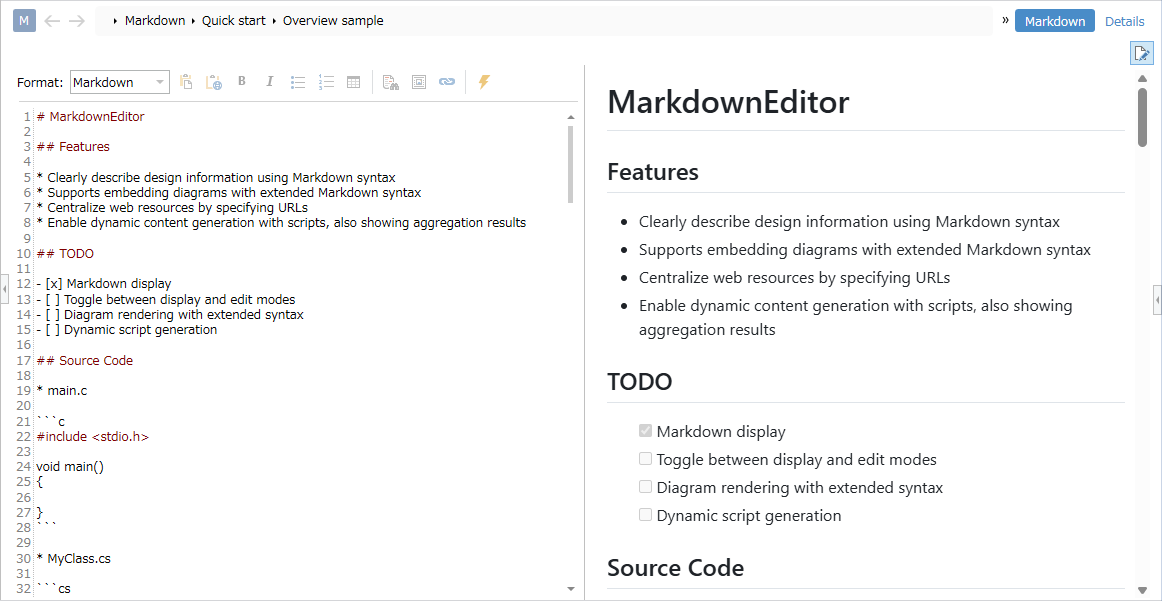Click the '## TODO' line in editor
Screen dimensions: 1162x601
click(64, 253)
